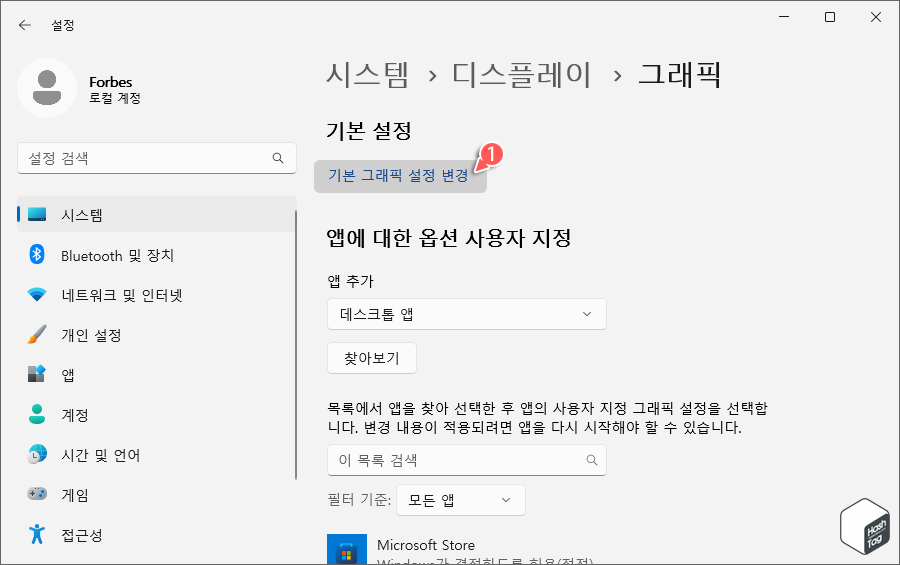
Task: Click the Forbes user avatar icon
Action: pos(47,88)
